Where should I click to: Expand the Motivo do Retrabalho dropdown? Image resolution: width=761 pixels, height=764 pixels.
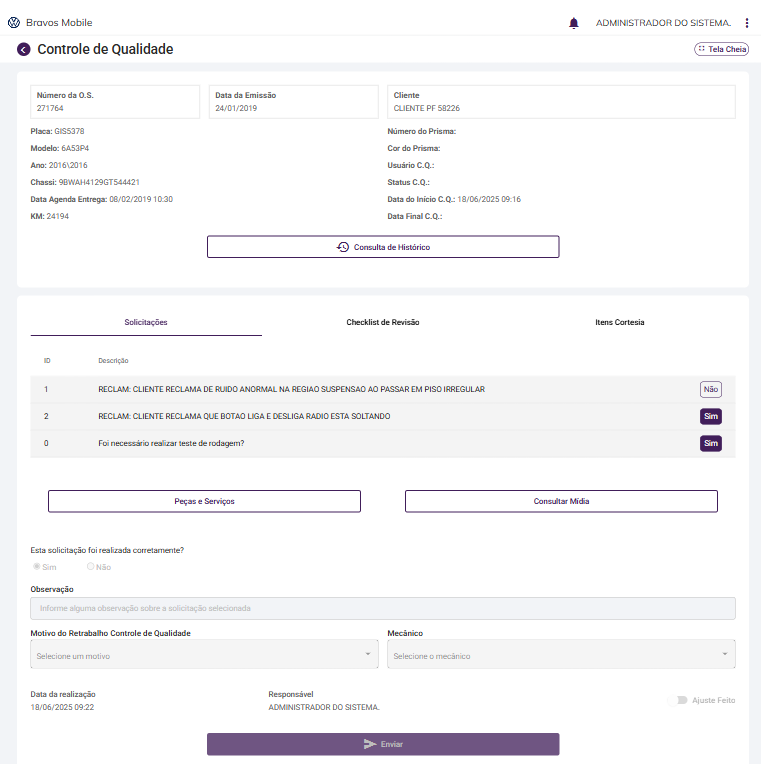[205, 655]
